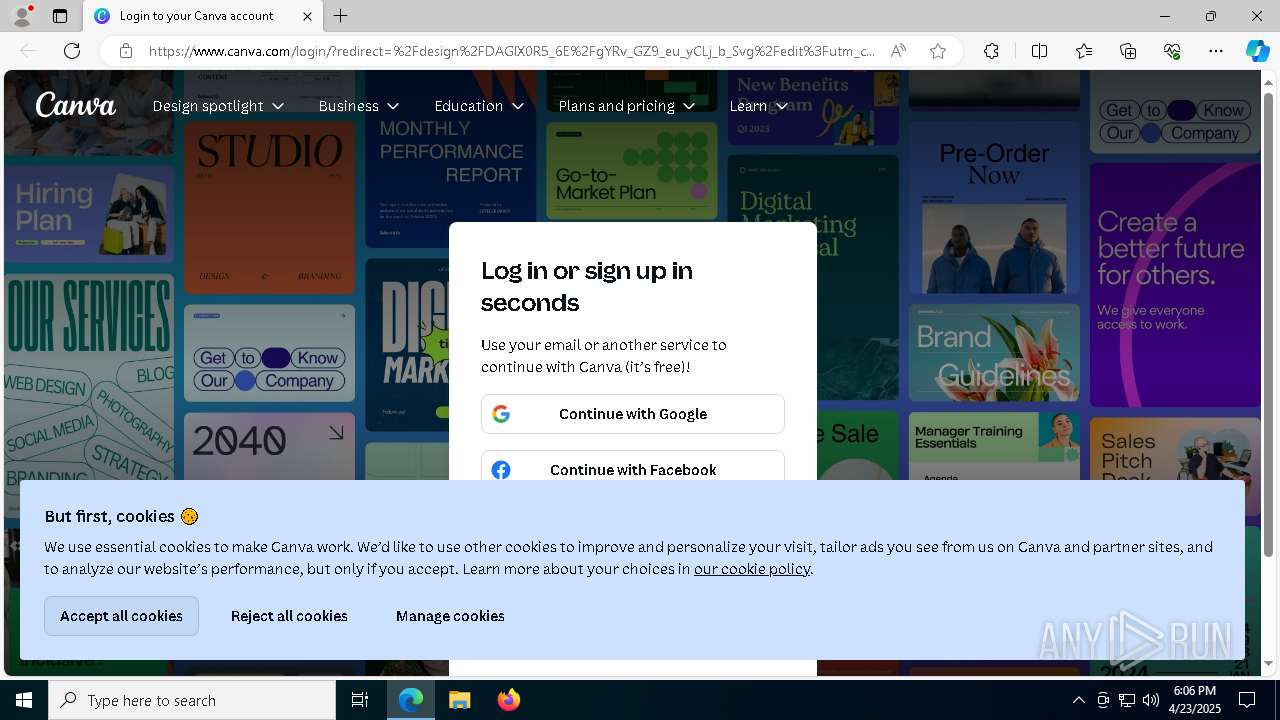Go back to previous page
Image resolution: width=1280 pixels, height=720 pixels.
click(x=28, y=51)
